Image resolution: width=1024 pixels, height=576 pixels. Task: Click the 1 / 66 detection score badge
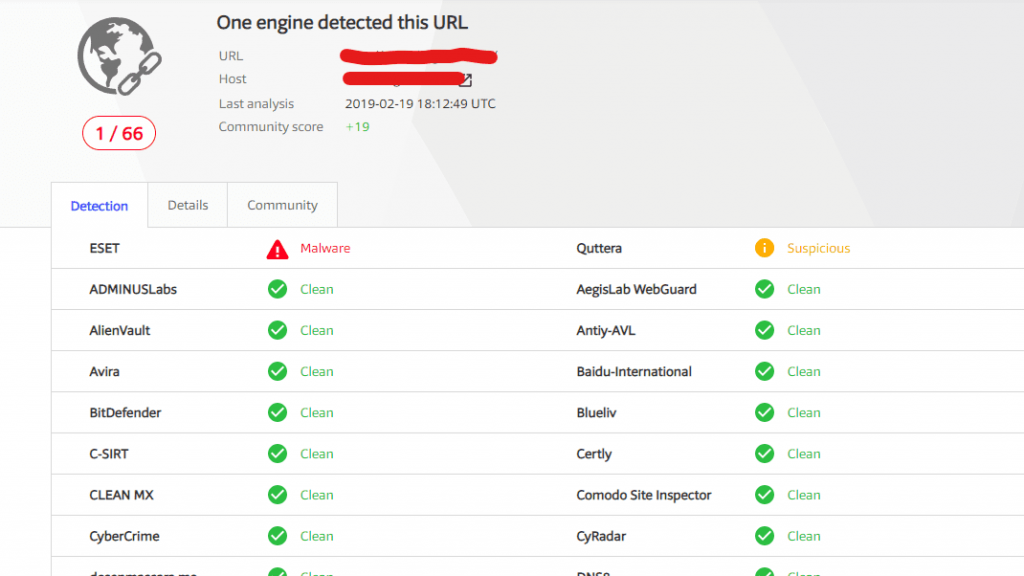coord(119,133)
